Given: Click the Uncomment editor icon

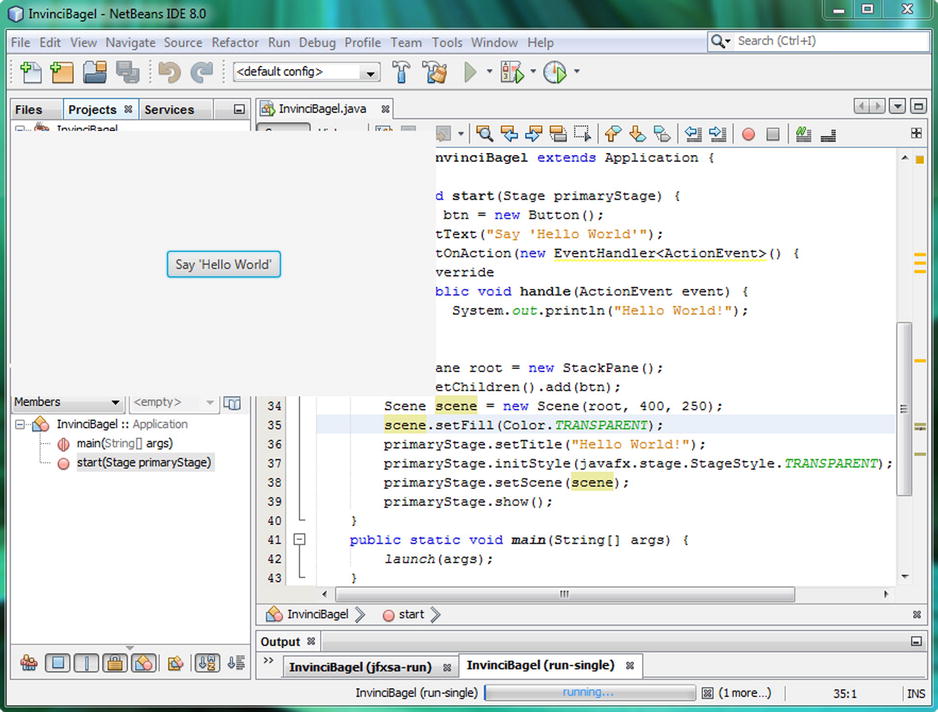Looking at the screenshot, I should (828, 135).
